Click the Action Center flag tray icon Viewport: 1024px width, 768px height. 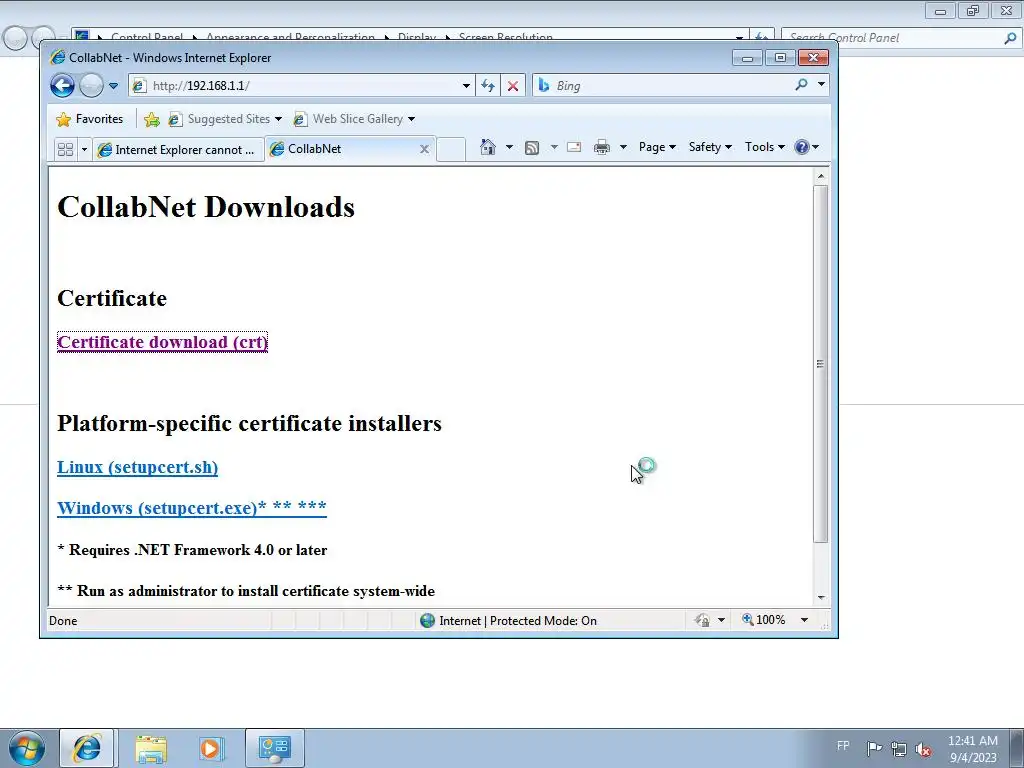874,748
